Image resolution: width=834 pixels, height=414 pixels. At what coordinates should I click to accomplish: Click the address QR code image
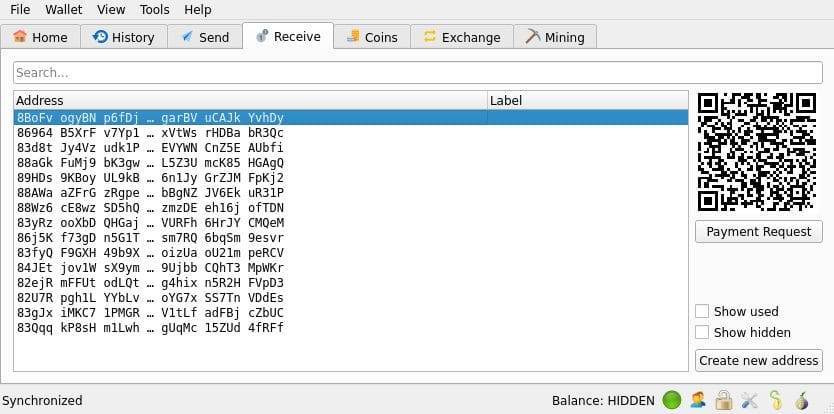(x=757, y=152)
